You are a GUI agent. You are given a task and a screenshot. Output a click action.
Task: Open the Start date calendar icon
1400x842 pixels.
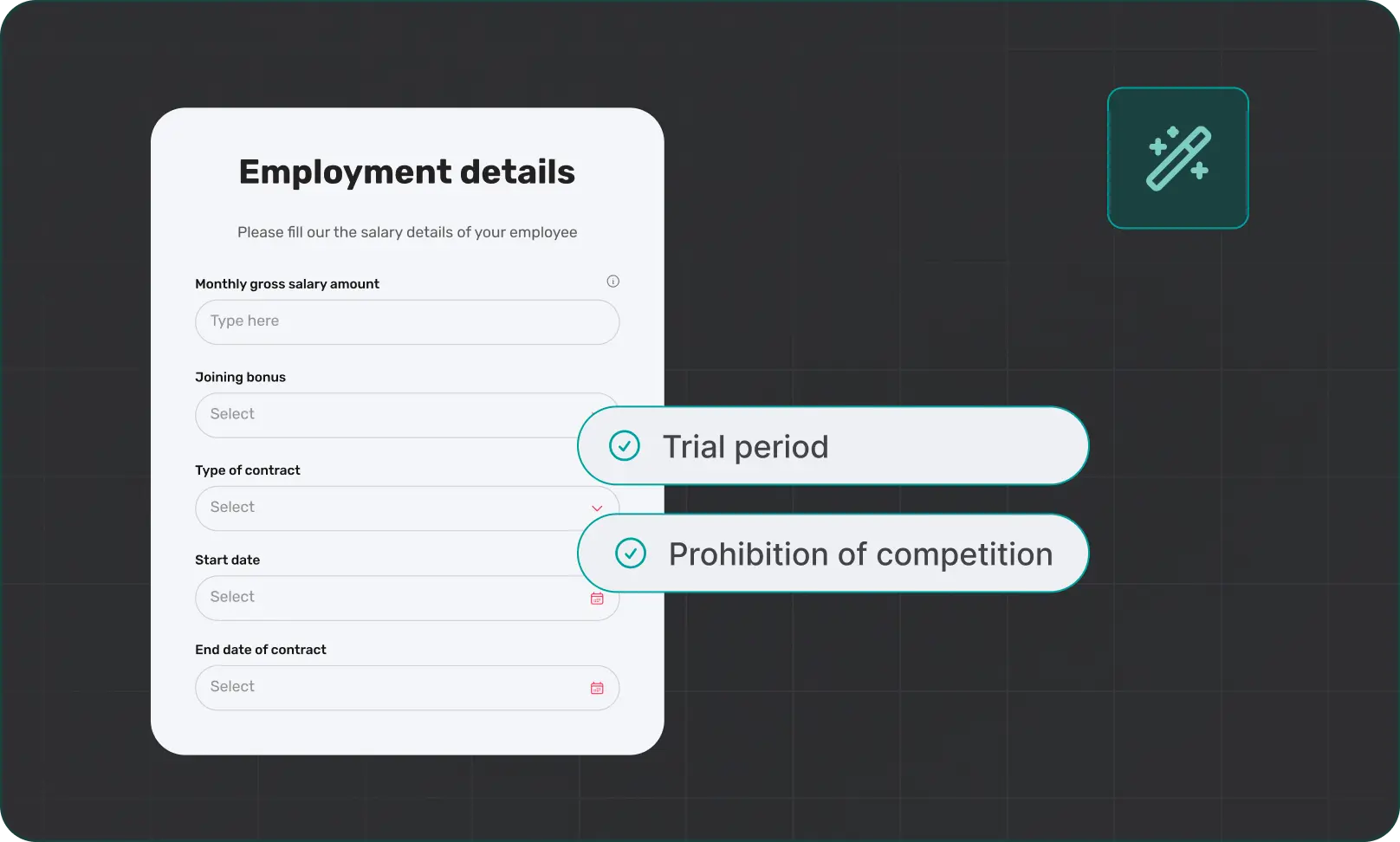pyautogui.click(x=597, y=599)
